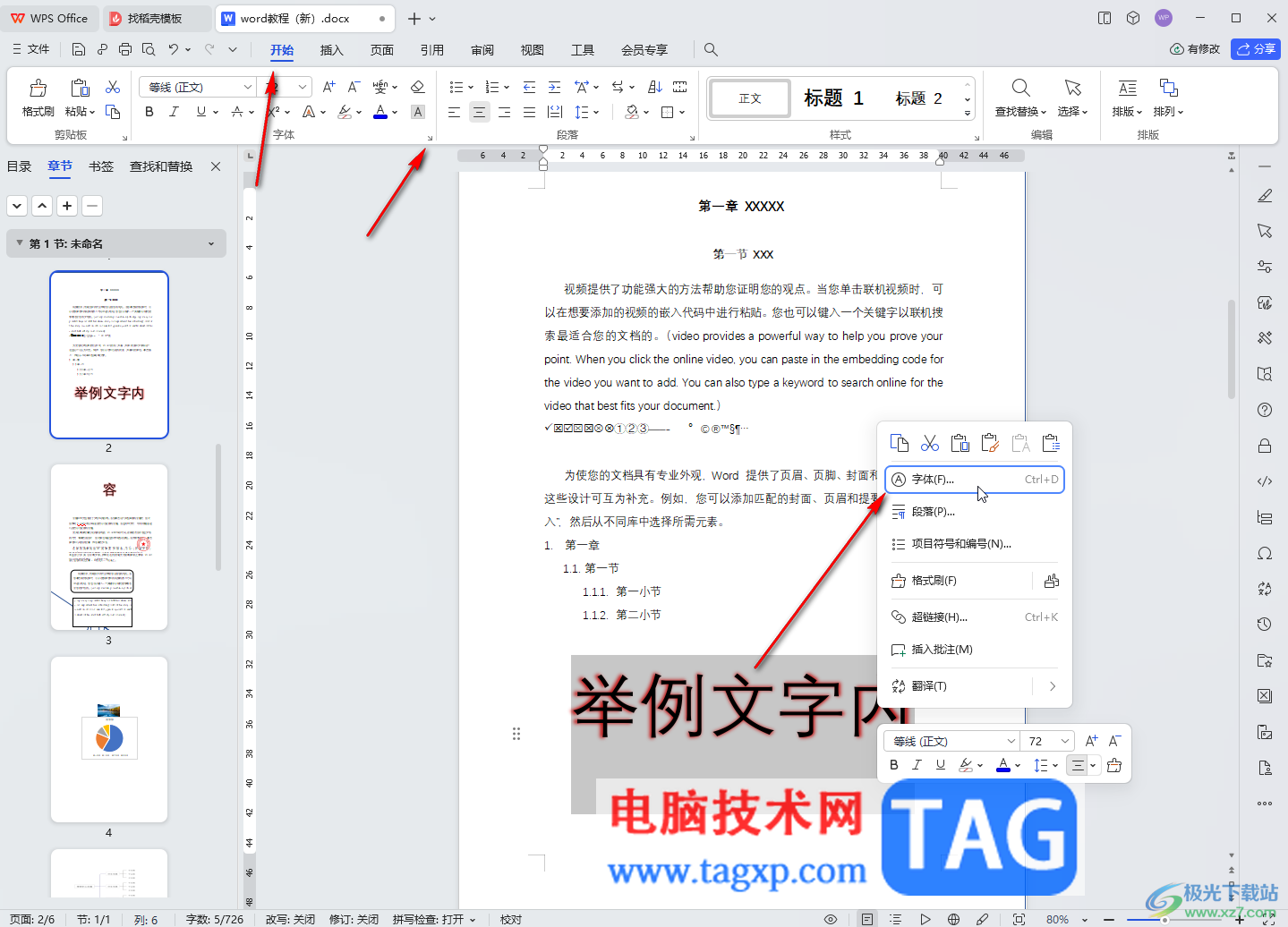Click the Cut icon in the context menu
This screenshot has height=927, width=1288.
930,443
